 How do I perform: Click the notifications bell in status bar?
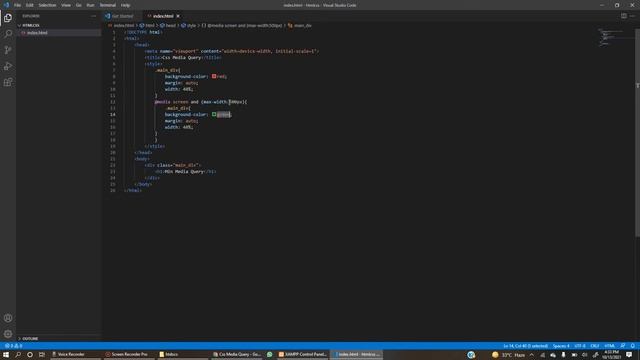click(632, 346)
